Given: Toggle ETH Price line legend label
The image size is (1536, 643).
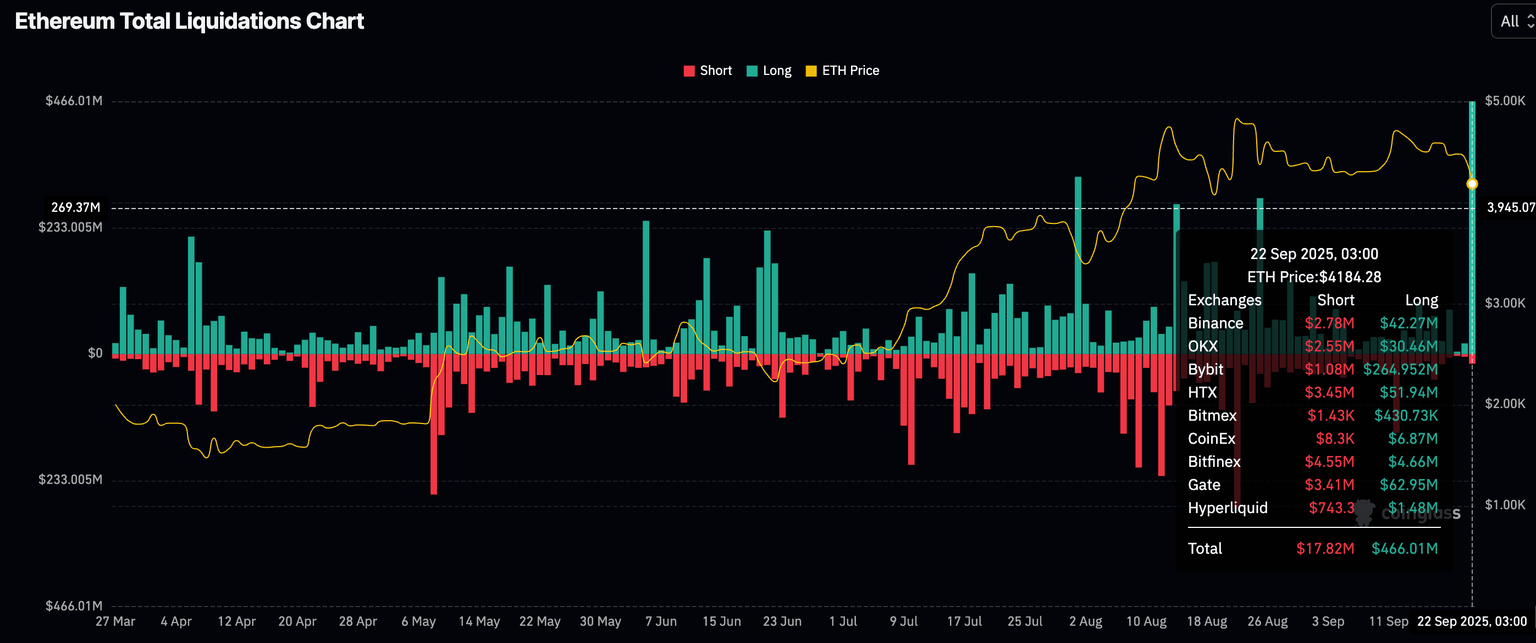Looking at the screenshot, I should click(x=850, y=71).
